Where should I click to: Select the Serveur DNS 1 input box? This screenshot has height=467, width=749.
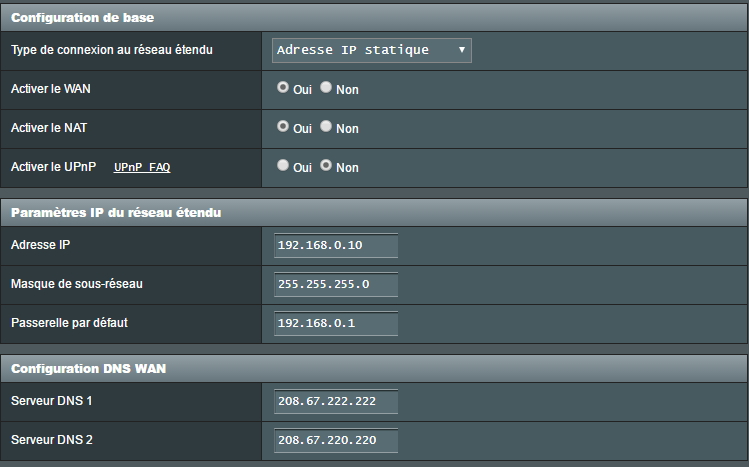[336, 402]
